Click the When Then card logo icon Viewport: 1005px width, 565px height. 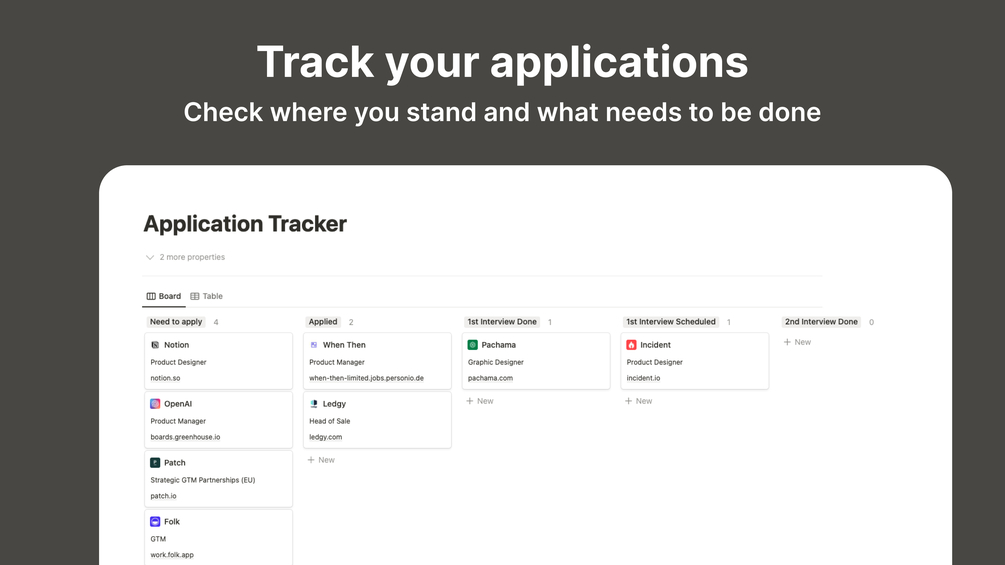click(x=314, y=345)
